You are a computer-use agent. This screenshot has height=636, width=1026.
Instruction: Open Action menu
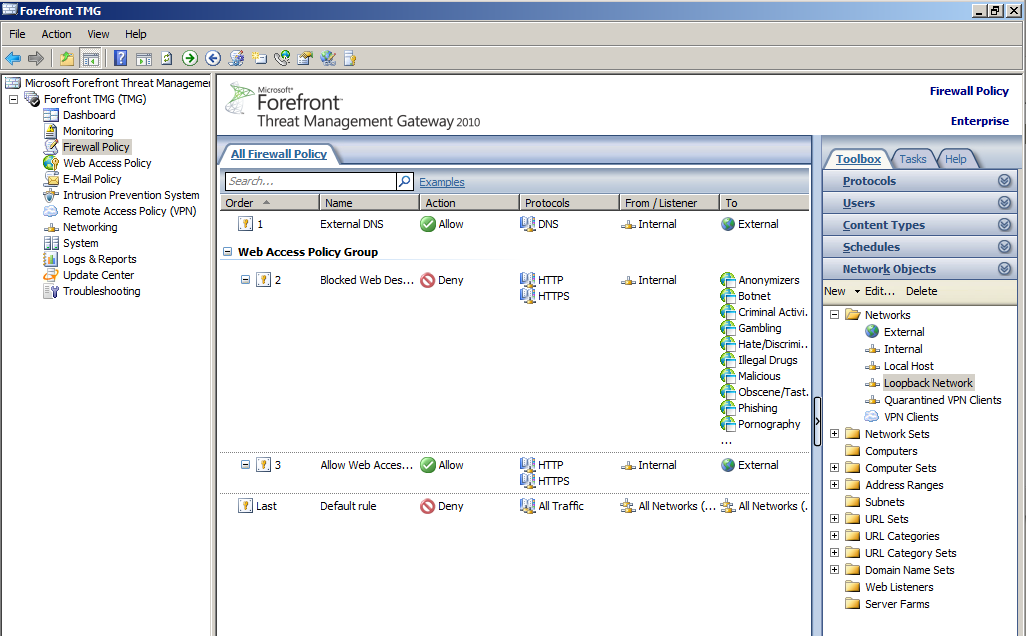click(56, 34)
